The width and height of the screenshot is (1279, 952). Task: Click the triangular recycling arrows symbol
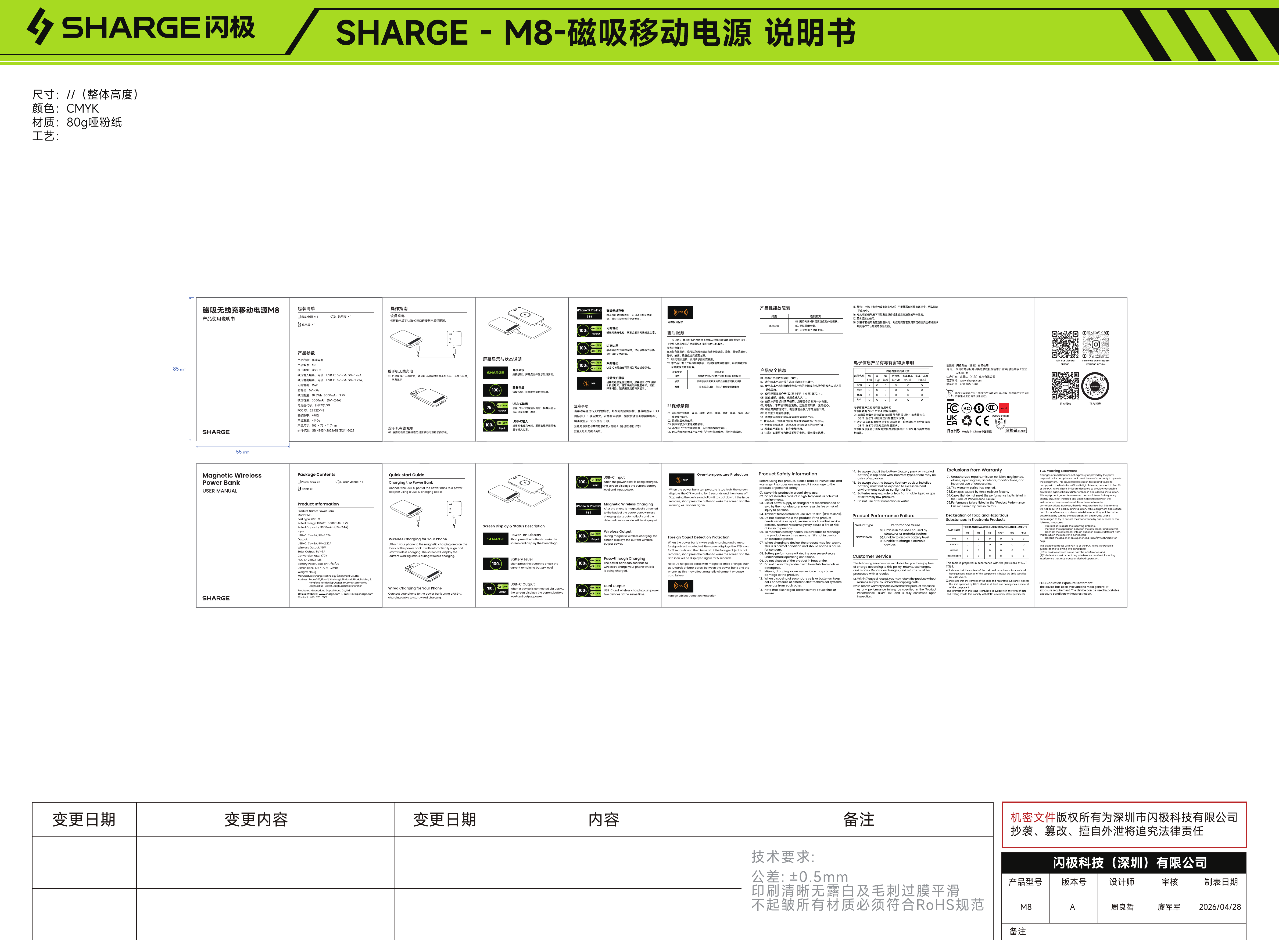point(967,421)
